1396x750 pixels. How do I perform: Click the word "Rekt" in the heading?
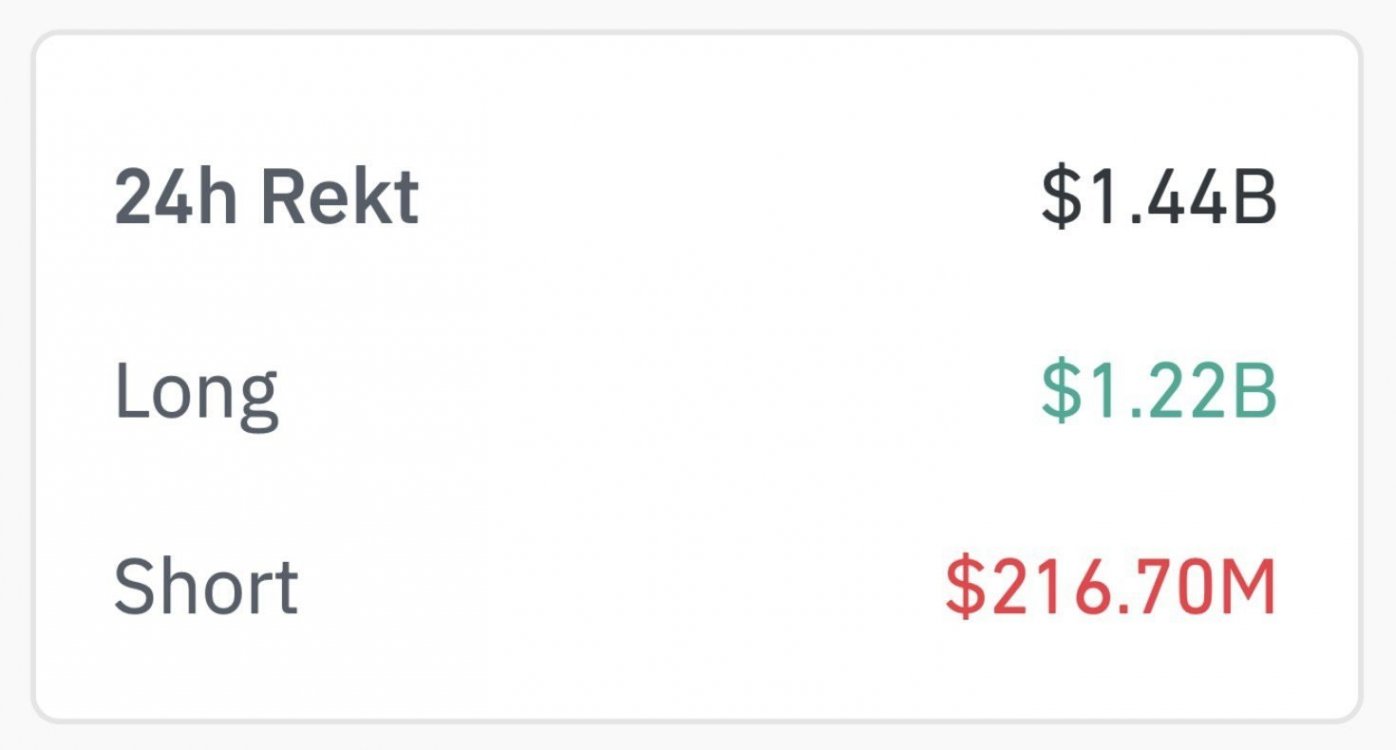click(340, 197)
